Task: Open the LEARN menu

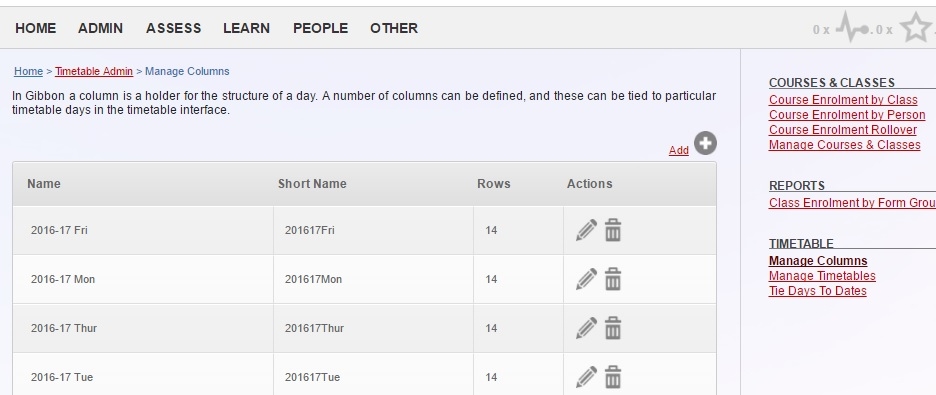Action: pyautogui.click(x=247, y=28)
